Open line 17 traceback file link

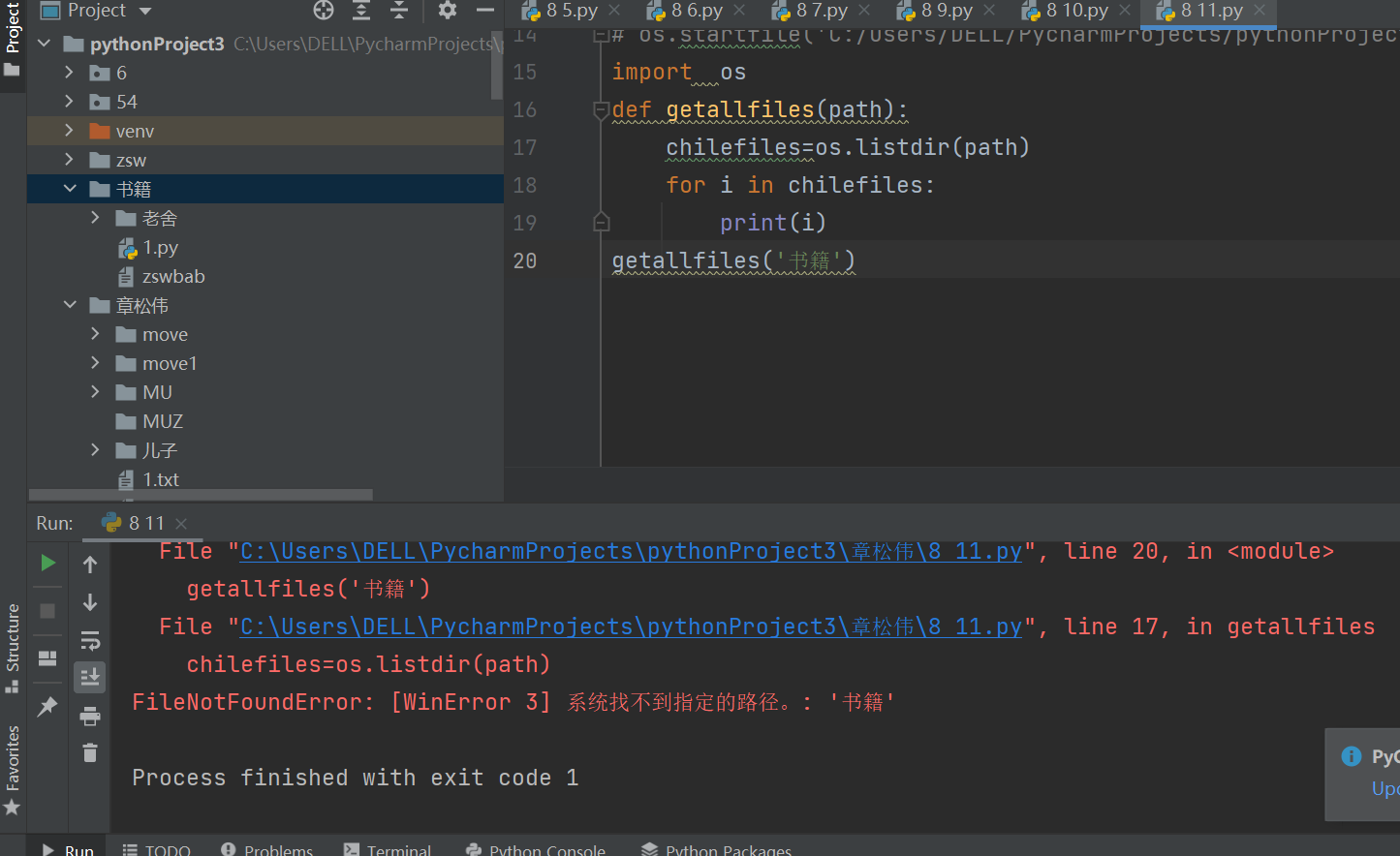click(x=631, y=627)
